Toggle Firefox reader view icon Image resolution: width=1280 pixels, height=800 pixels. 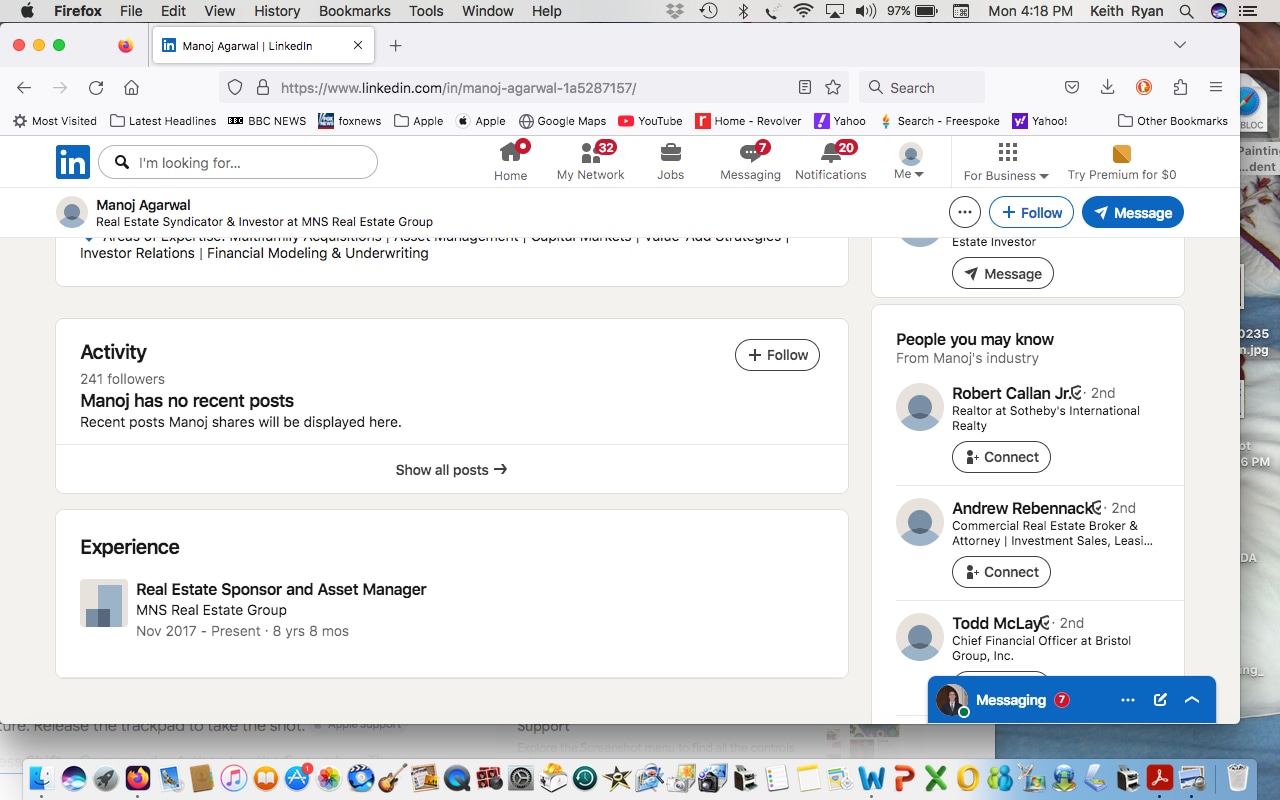click(805, 88)
